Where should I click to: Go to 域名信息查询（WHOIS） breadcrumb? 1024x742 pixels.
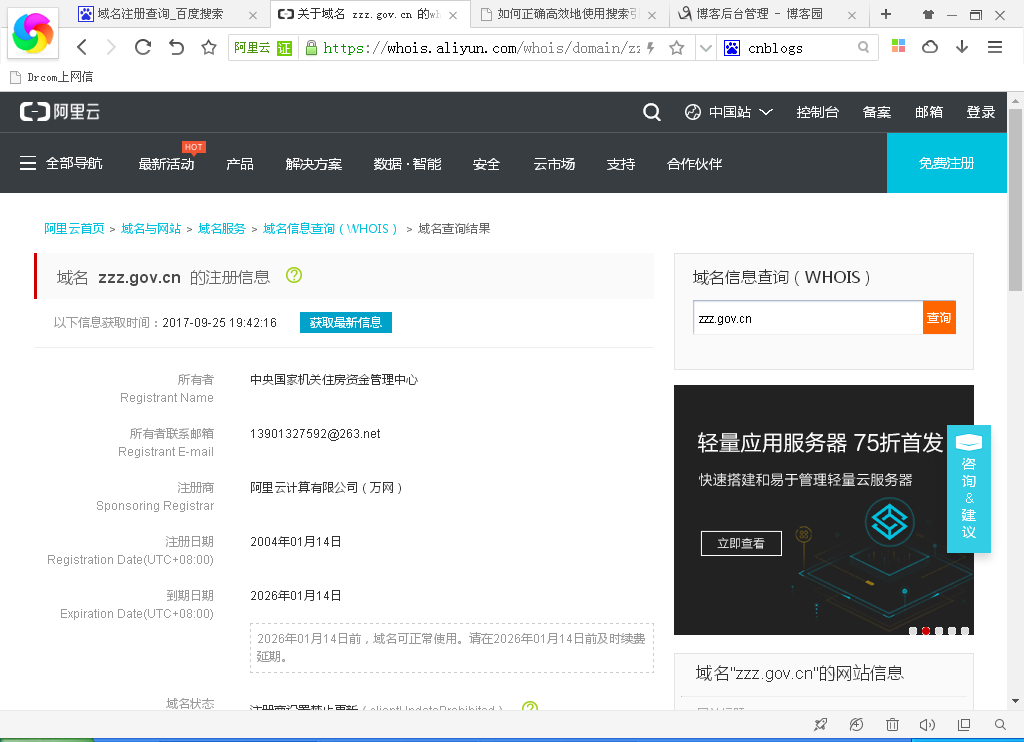330,229
